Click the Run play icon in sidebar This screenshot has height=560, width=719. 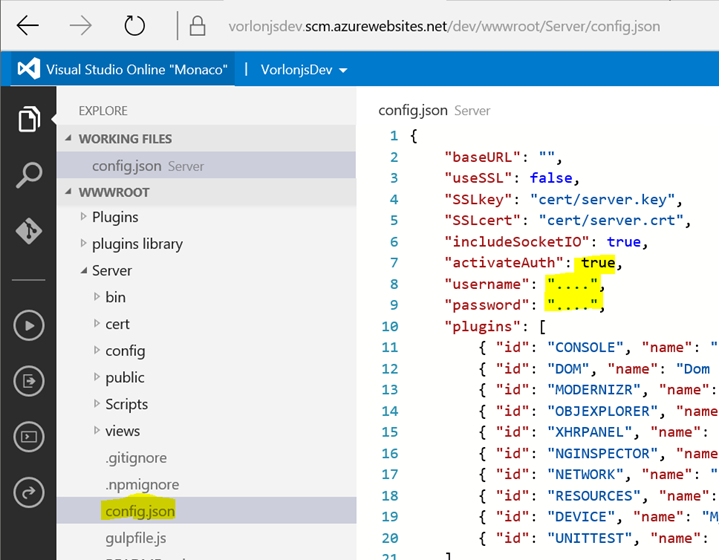click(28, 325)
